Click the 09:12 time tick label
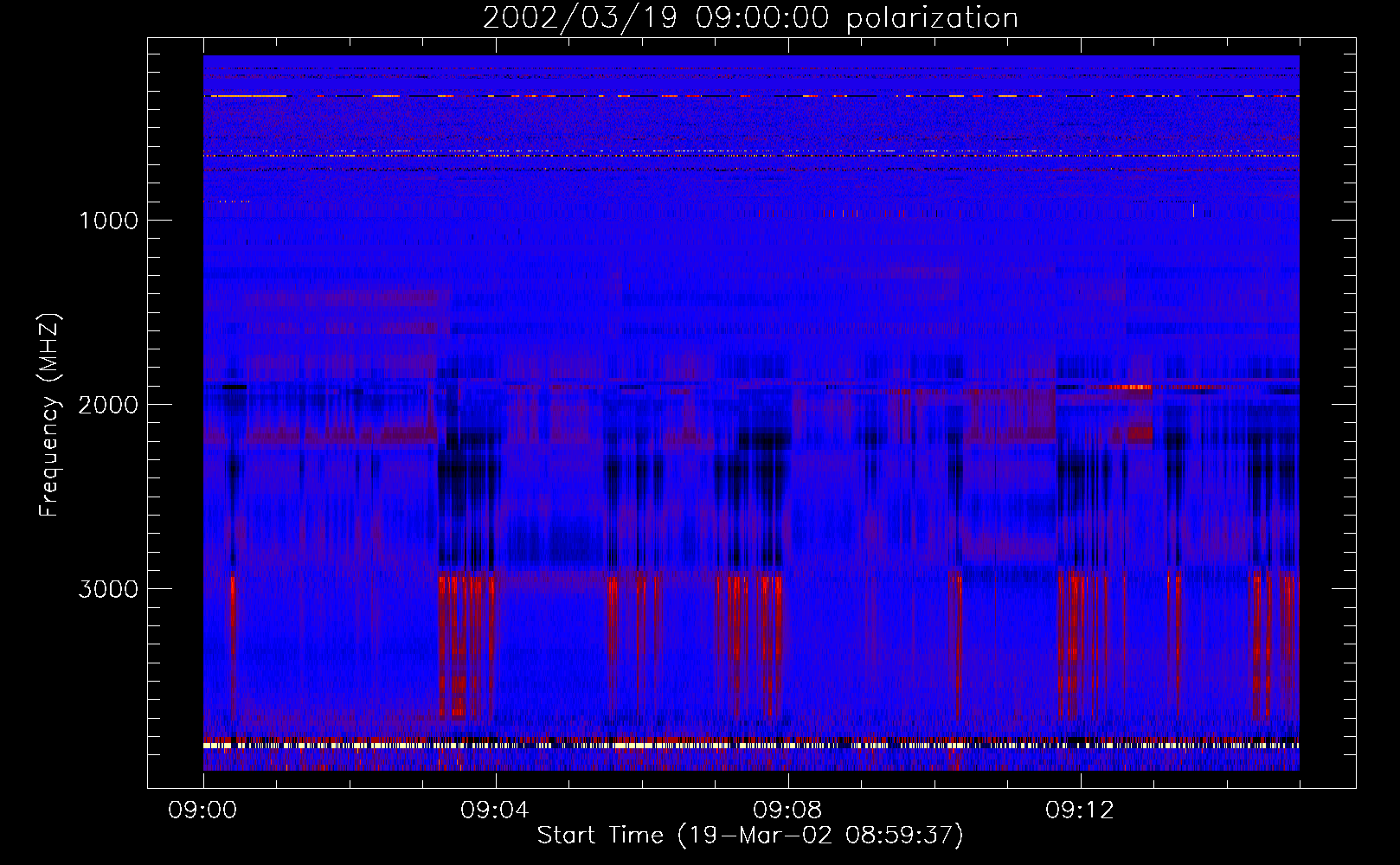The height and width of the screenshot is (865, 1400). [1080, 811]
